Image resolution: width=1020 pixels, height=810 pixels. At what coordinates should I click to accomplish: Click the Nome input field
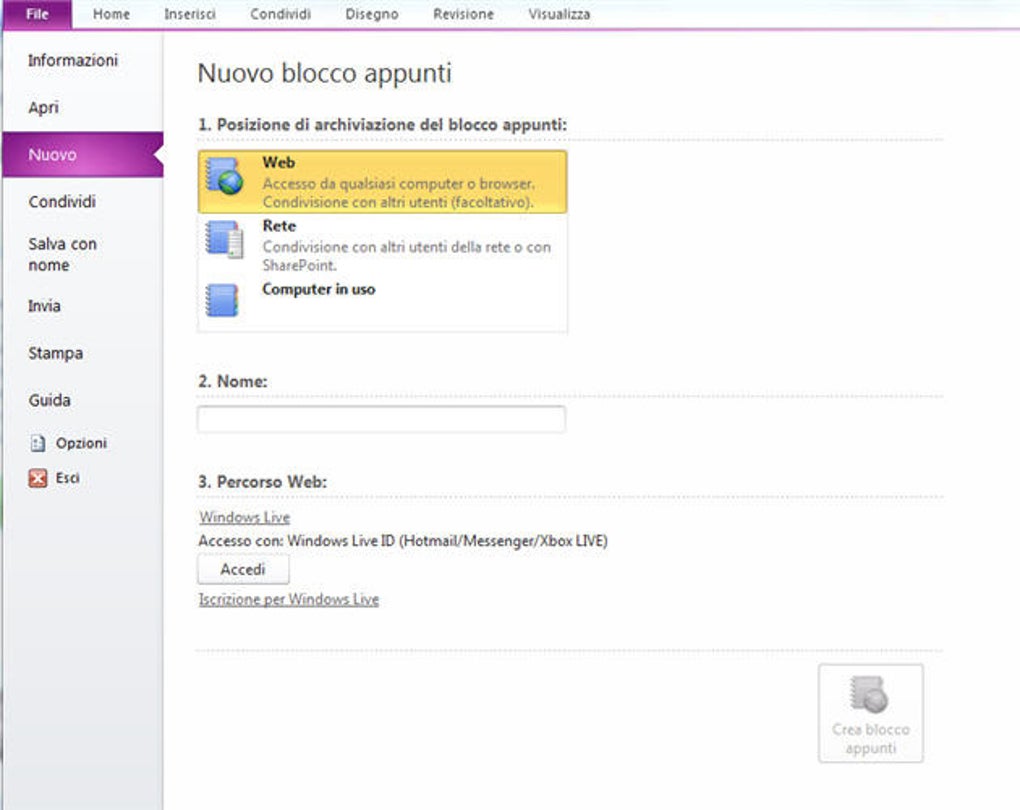tap(381, 419)
